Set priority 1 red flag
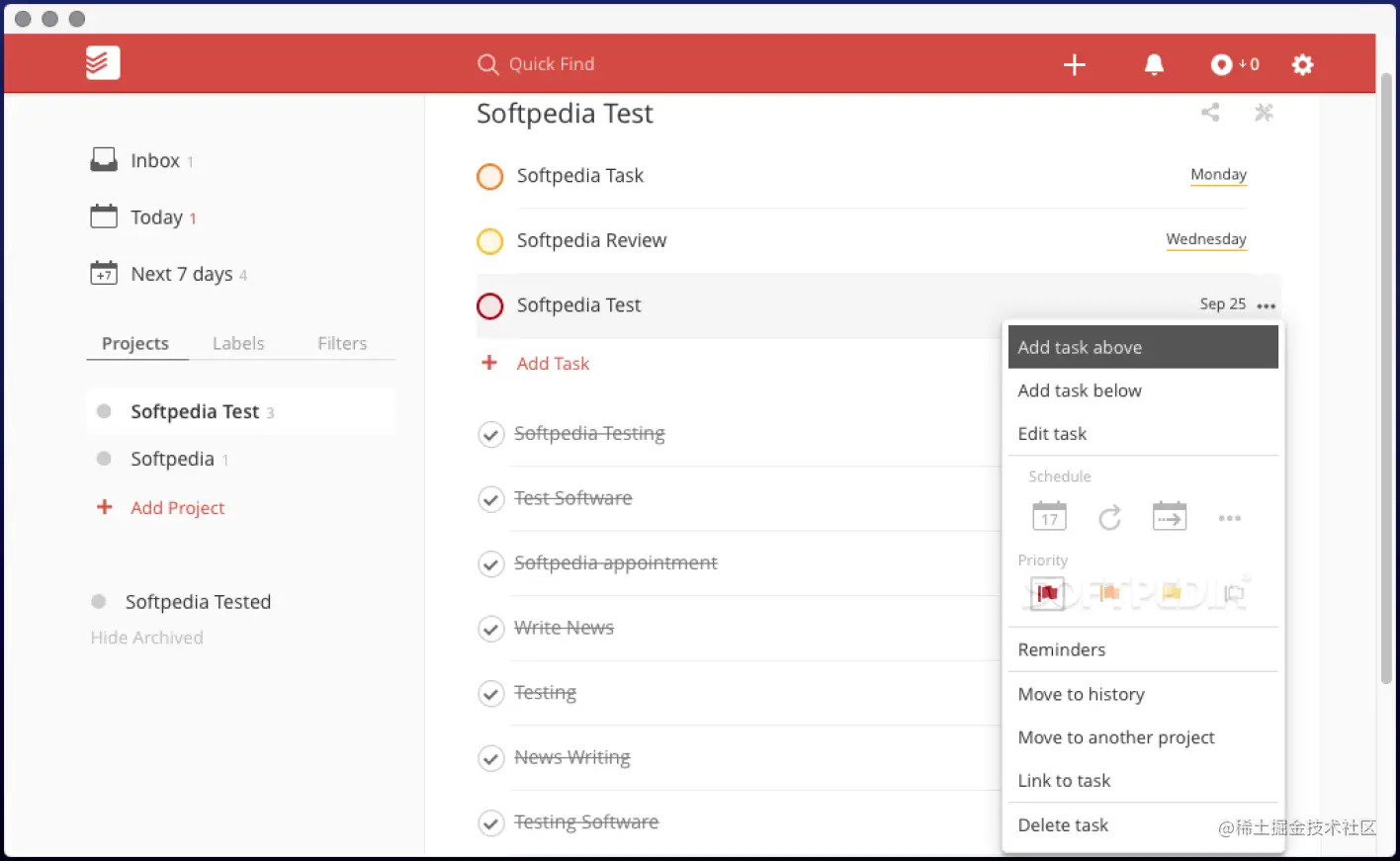The height and width of the screenshot is (861, 1400). click(x=1047, y=593)
